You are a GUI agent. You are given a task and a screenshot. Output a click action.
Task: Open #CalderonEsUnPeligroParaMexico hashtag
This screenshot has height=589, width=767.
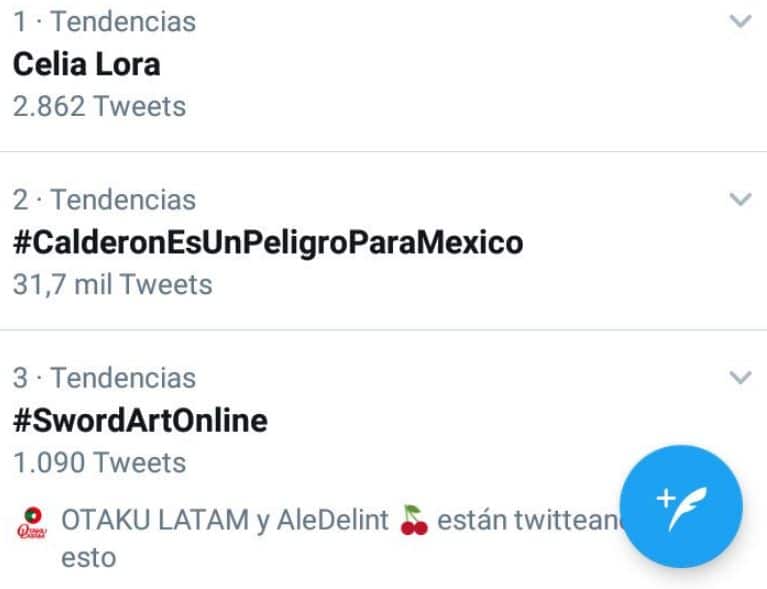[x=268, y=243]
